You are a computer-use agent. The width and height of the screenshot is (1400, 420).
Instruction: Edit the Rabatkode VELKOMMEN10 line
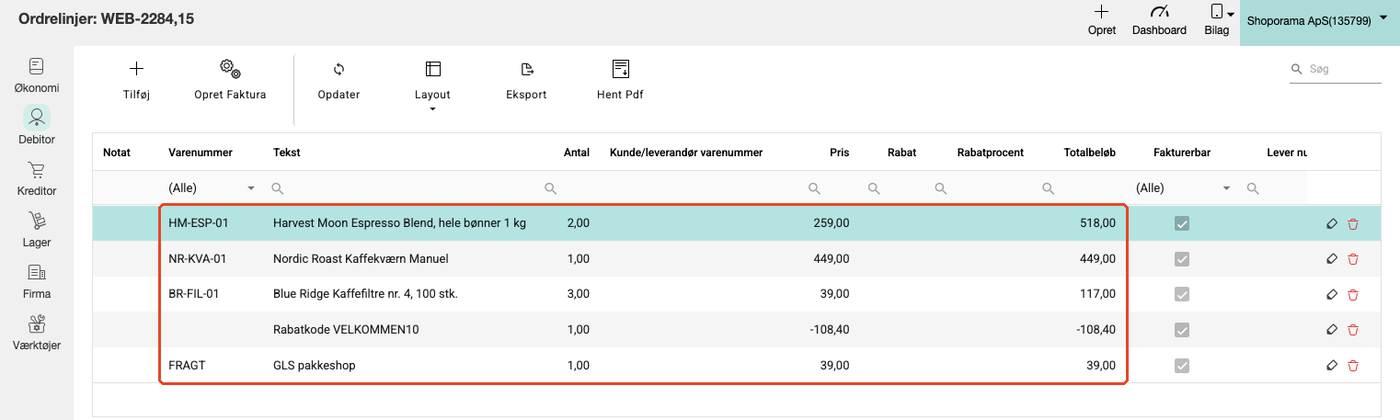1331,329
